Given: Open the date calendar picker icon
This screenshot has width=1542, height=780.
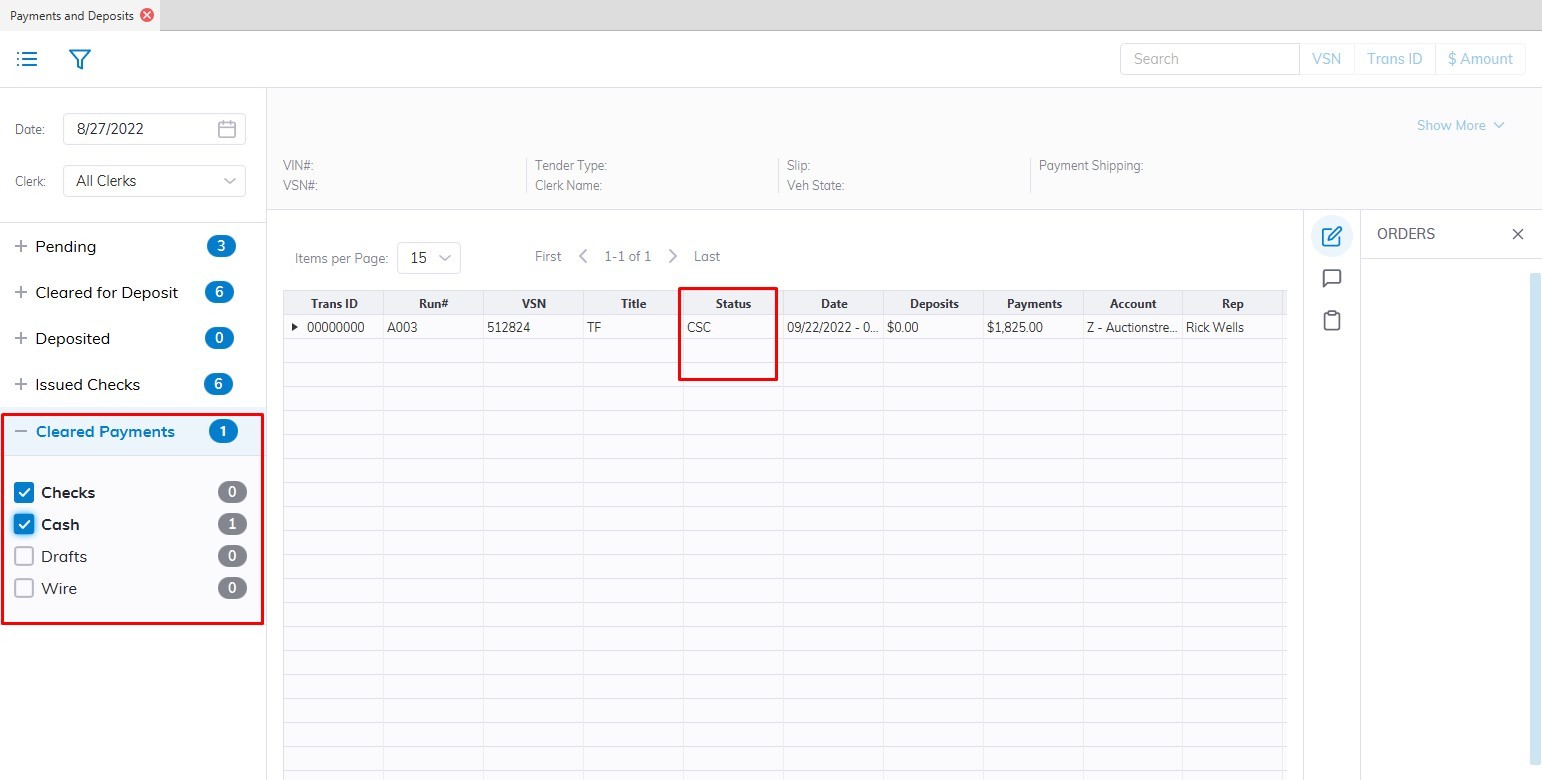Looking at the screenshot, I should 227,129.
